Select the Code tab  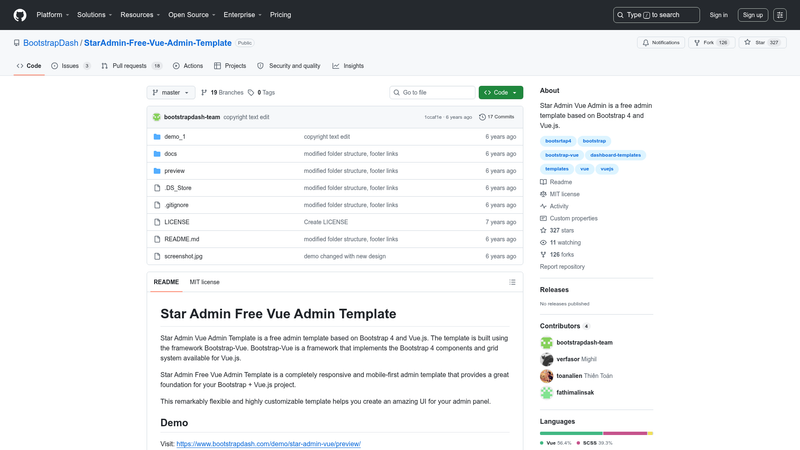coord(29,66)
